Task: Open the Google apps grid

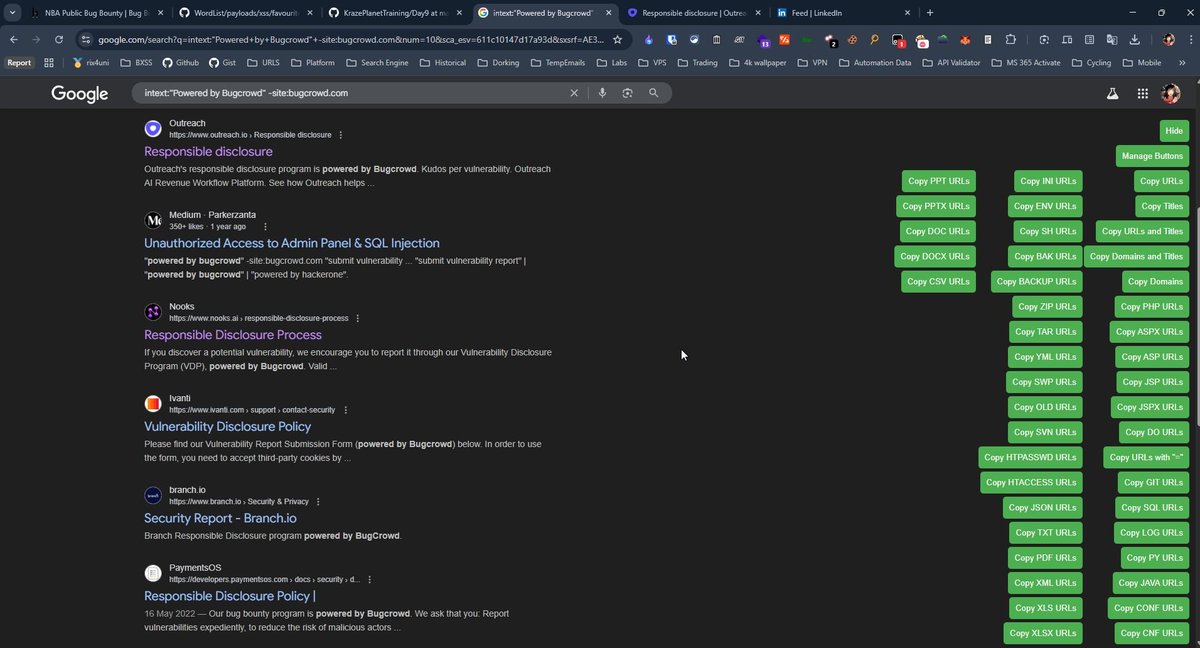Action: point(1142,93)
